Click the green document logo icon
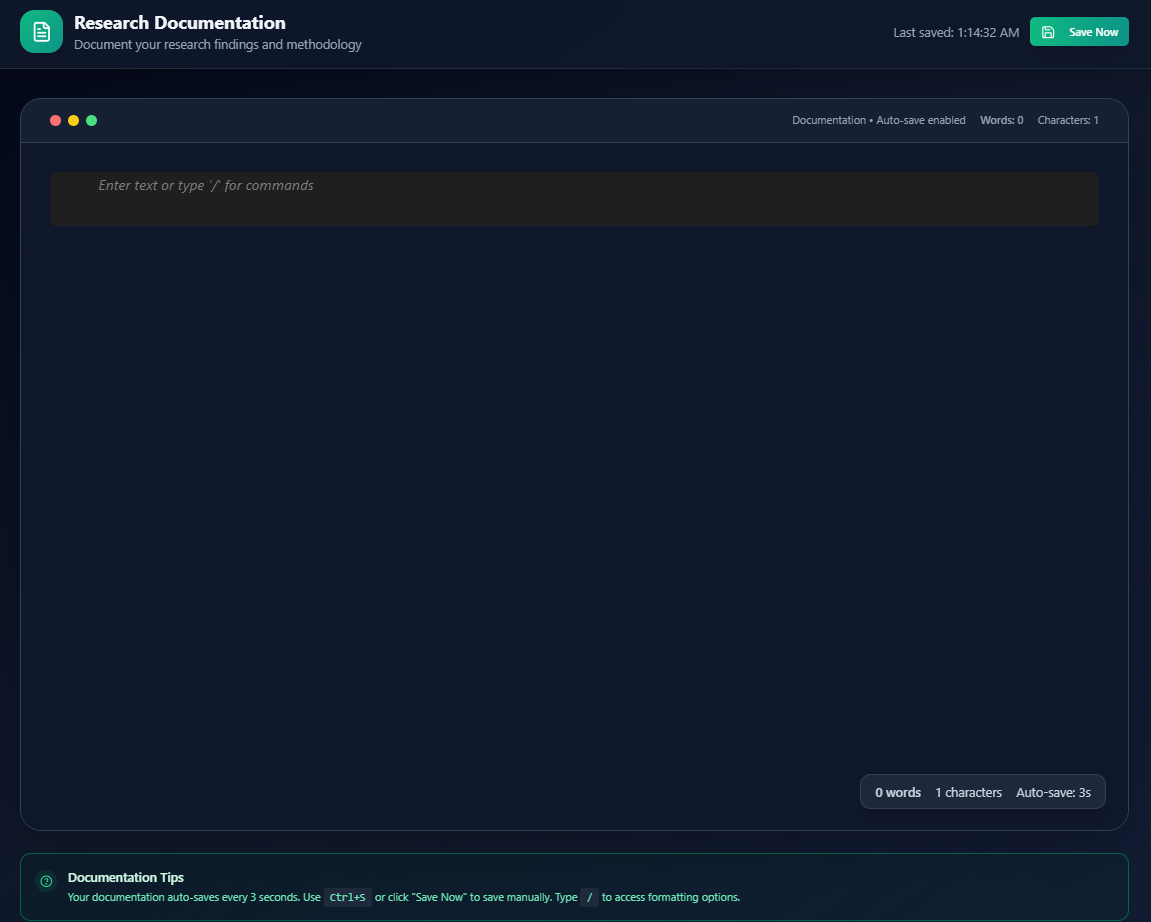The height and width of the screenshot is (922, 1151). tap(41, 32)
